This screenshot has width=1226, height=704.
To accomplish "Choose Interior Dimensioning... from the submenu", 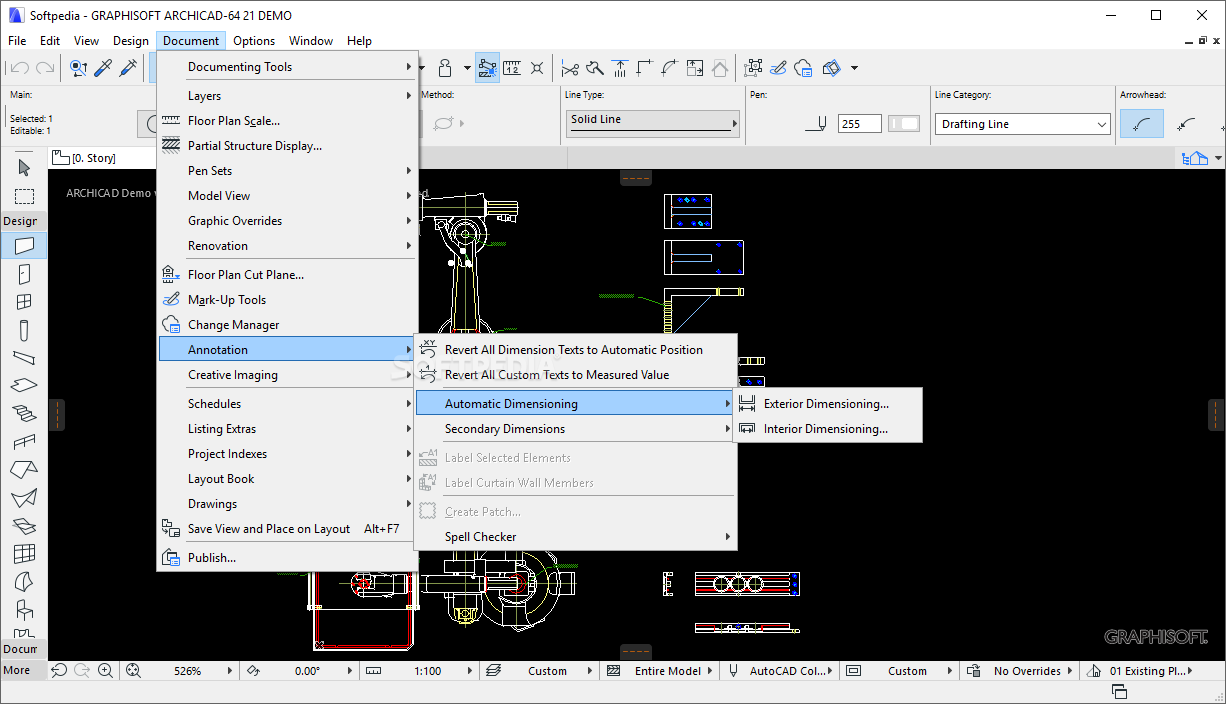I will coord(828,429).
